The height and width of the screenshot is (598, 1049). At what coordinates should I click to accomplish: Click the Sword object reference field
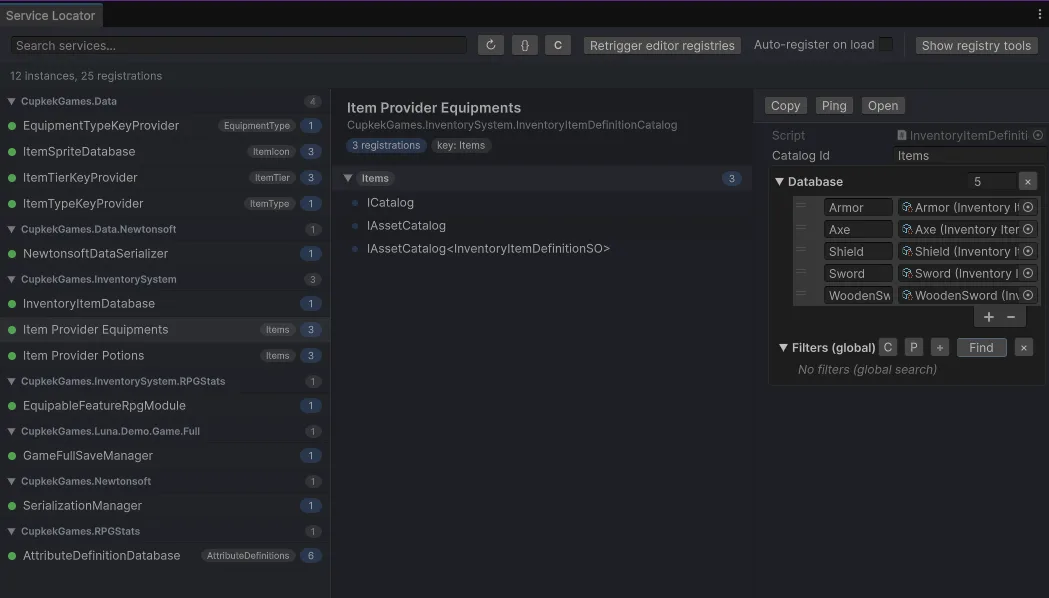tap(967, 274)
